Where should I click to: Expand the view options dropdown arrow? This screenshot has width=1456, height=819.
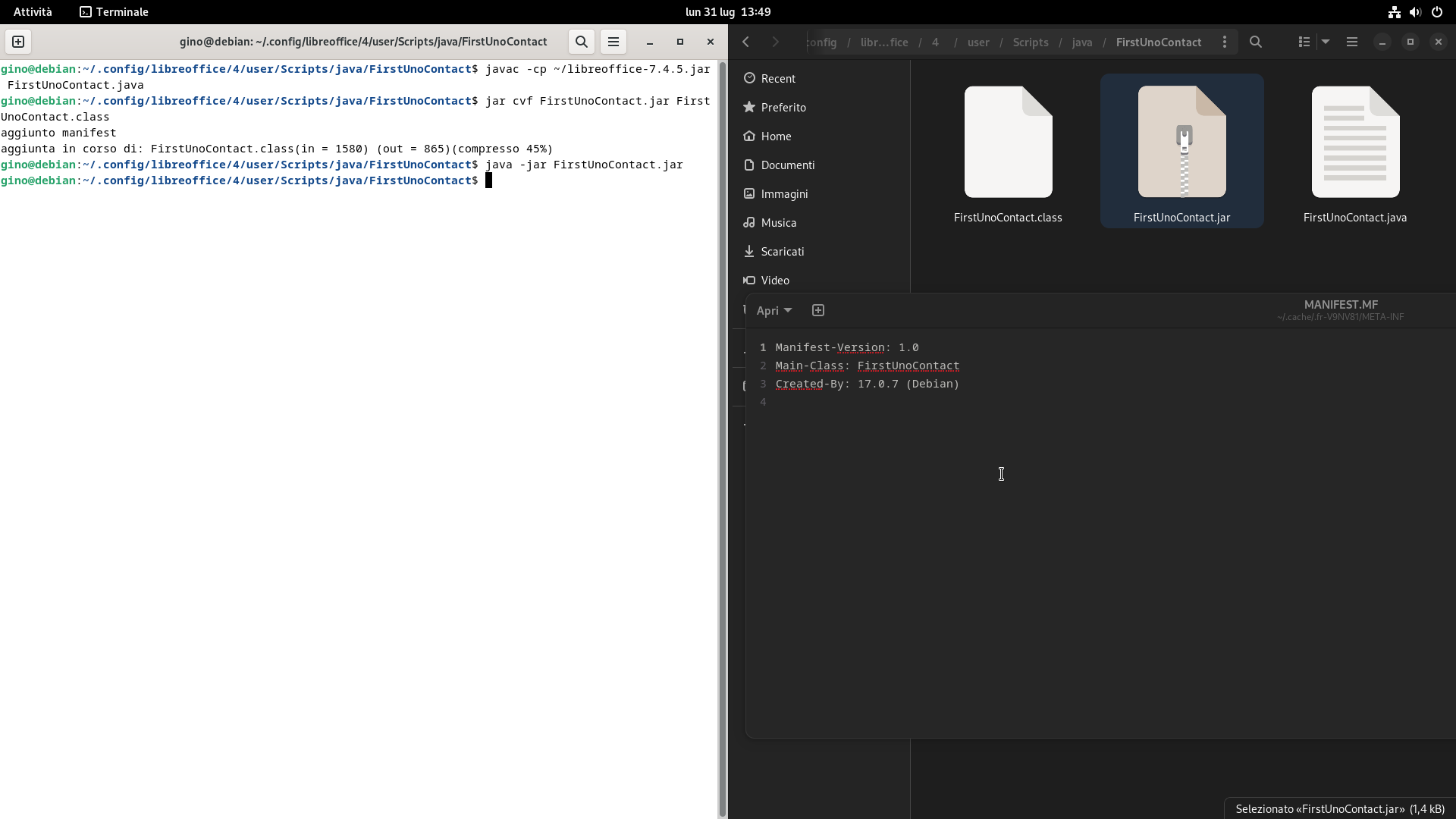coord(1326,42)
